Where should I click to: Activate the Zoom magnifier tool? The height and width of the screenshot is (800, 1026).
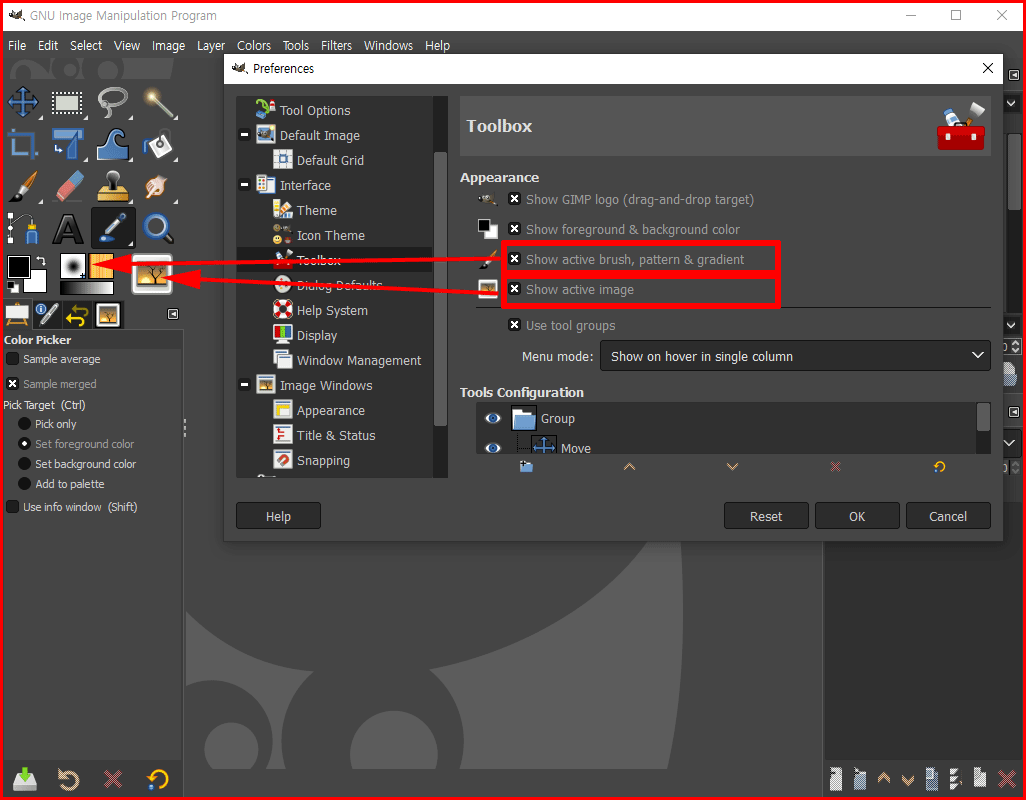coord(158,228)
